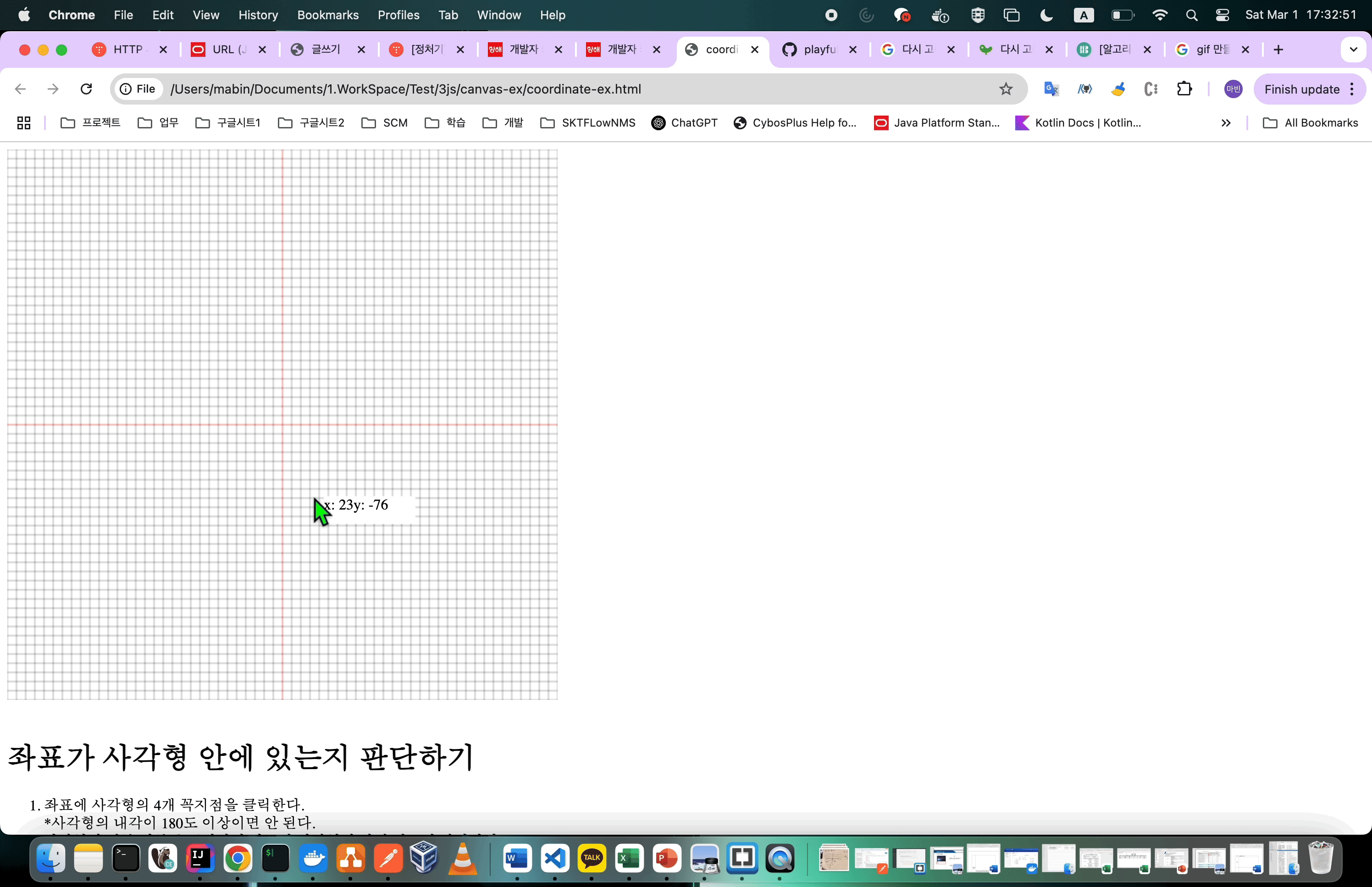Screen dimensions: 1372x887
Task: Click the red axis origin on the grid
Action: pyautogui.click(x=282, y=425)
